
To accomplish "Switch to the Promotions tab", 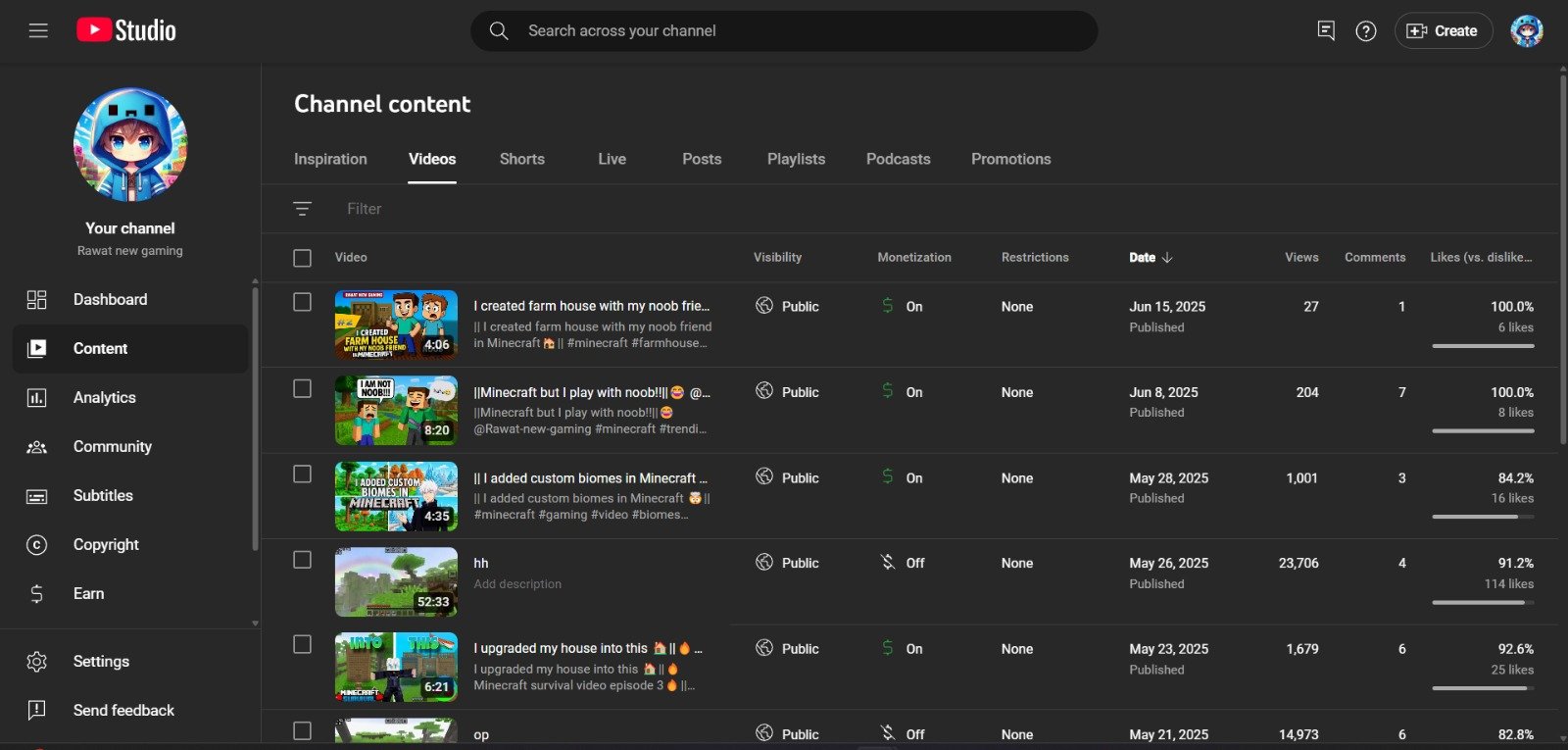I will tap(1010, 159).
